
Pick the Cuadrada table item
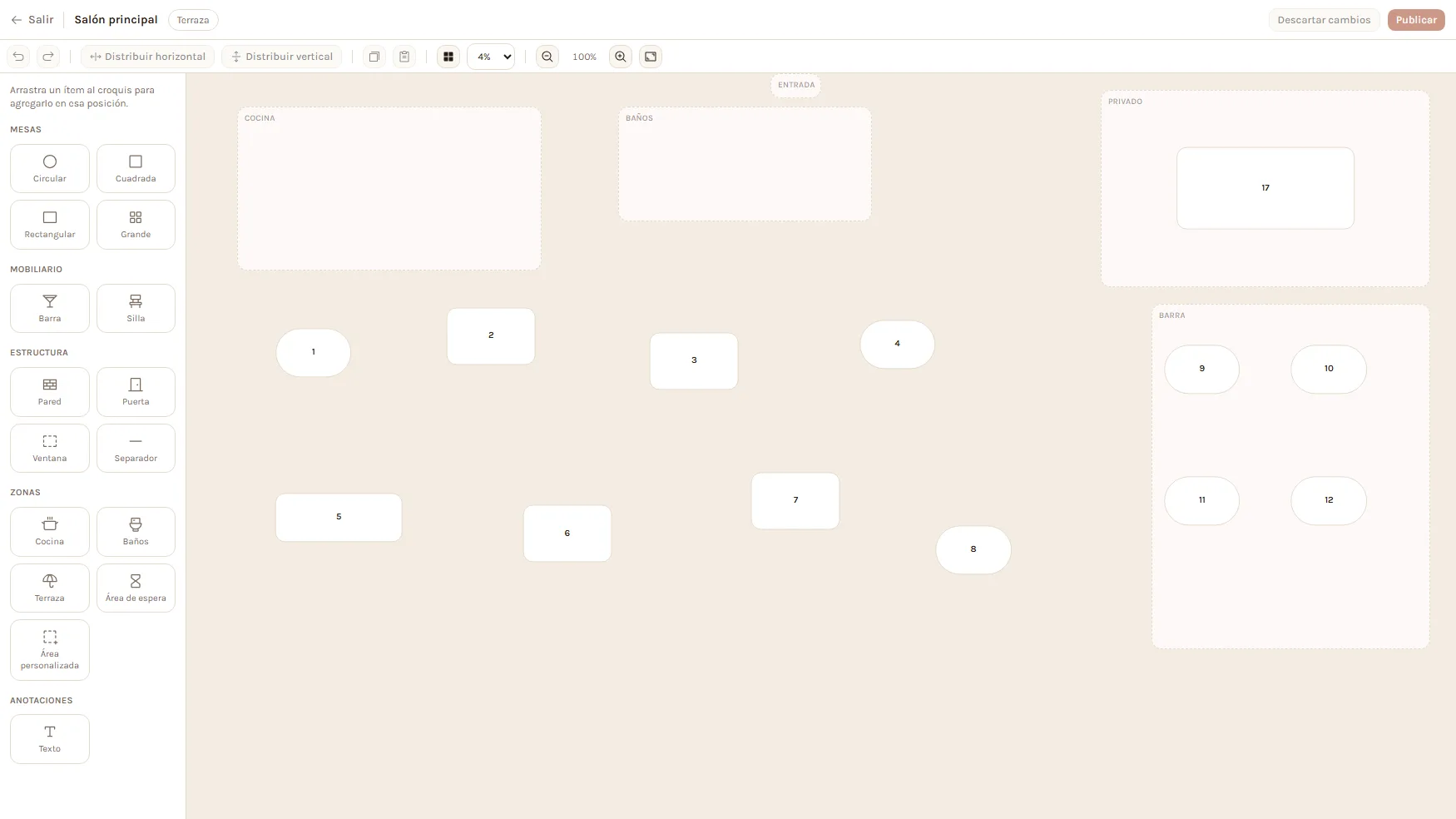(x=136, y=168)
